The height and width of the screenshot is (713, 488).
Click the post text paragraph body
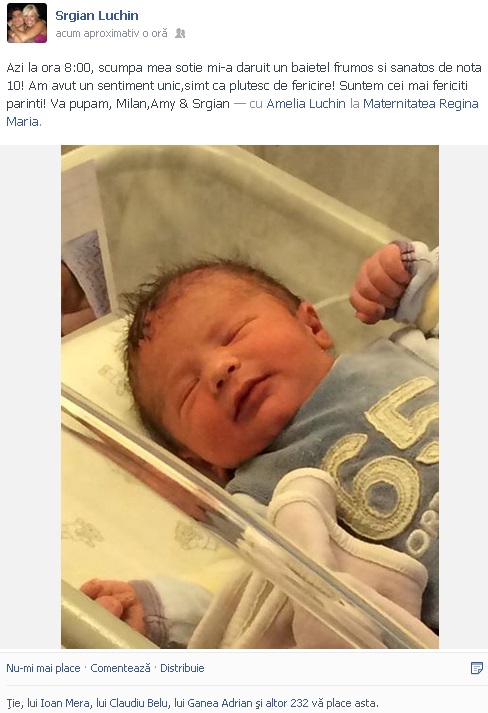click(244, 95)
